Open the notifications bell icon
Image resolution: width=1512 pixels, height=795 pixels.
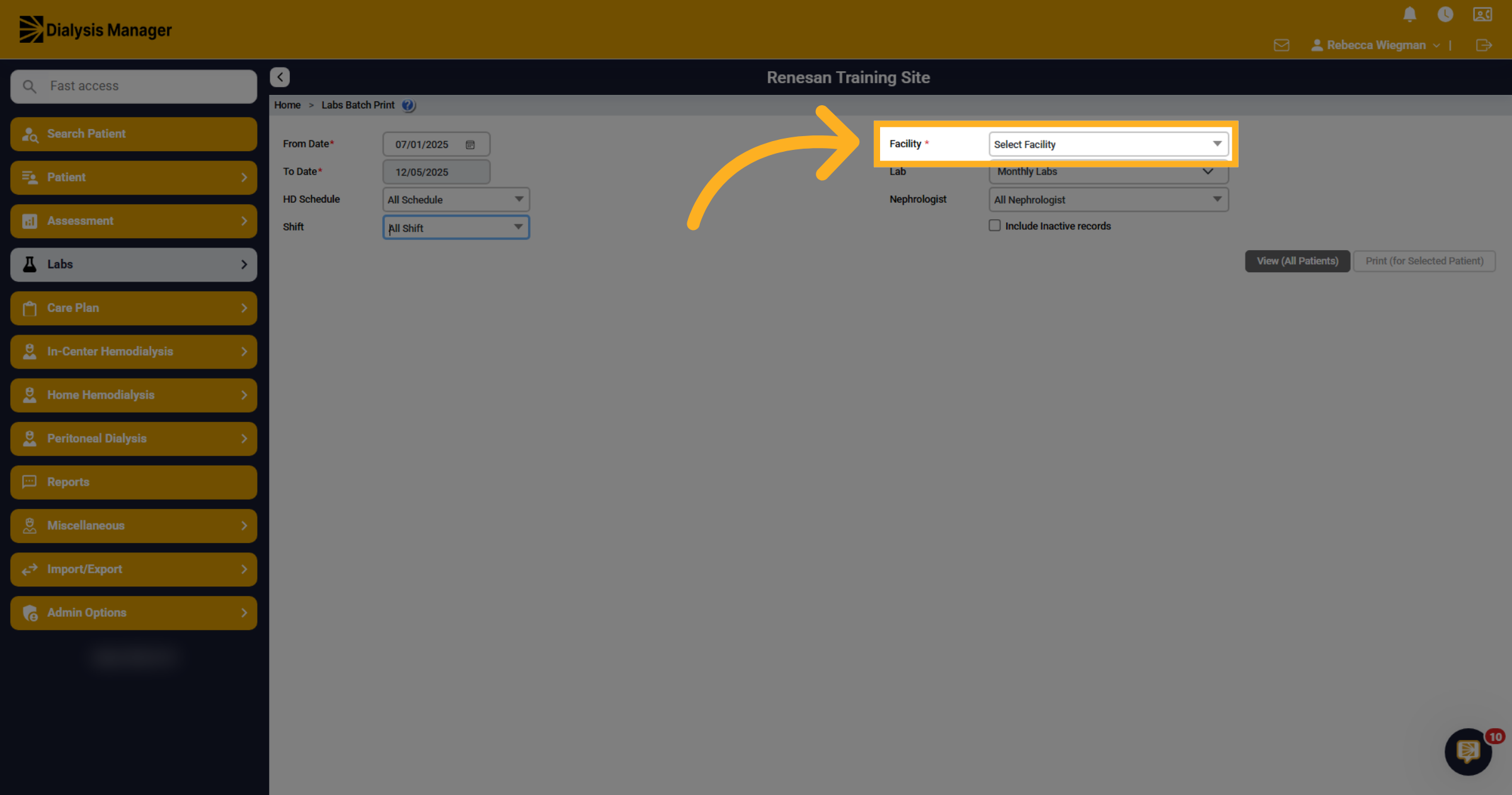(x=1410, y=14)
